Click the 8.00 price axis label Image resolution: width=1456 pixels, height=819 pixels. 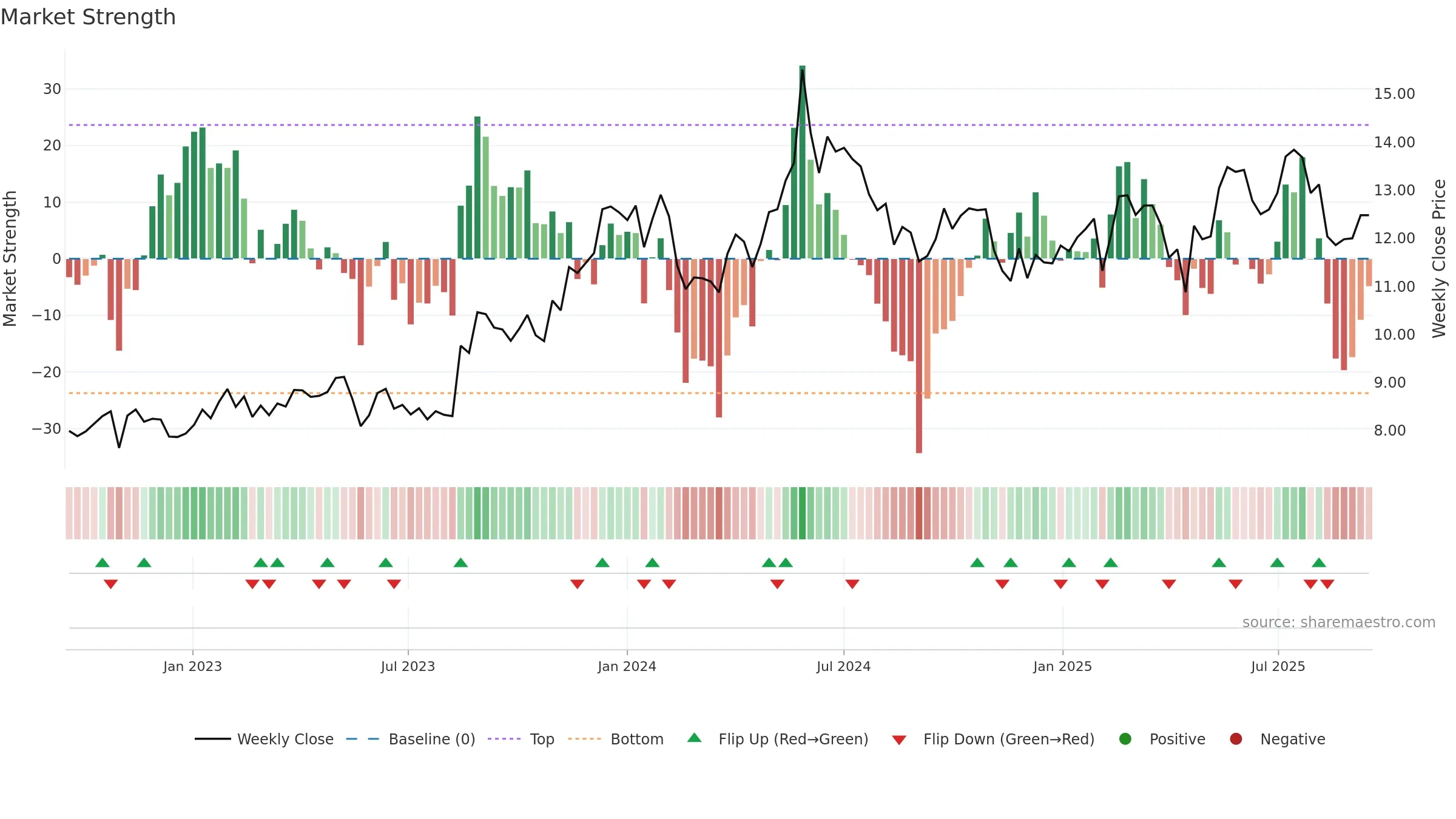1389,431
